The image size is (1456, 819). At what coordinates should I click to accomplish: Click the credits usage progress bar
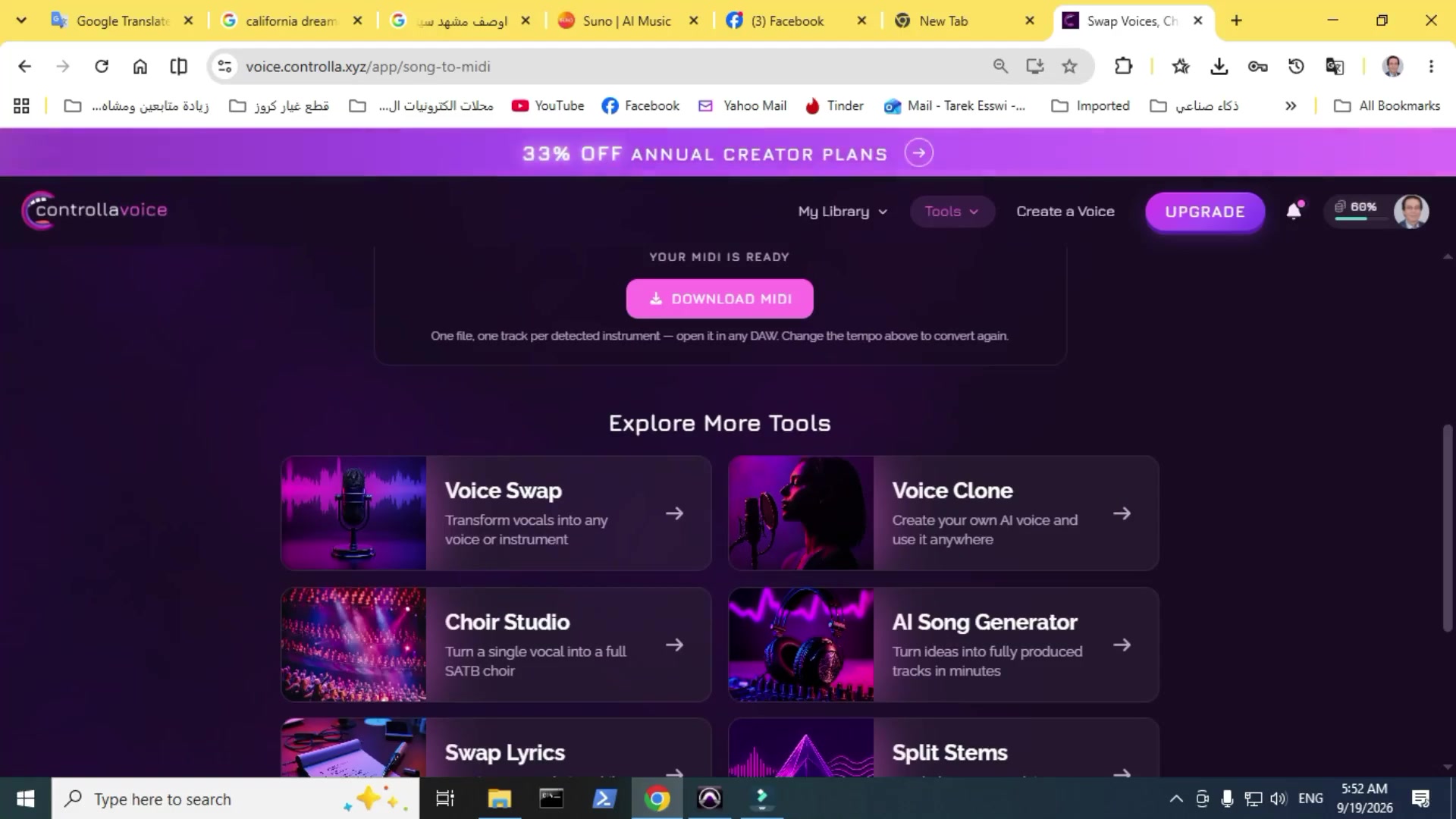point(1361,219)
